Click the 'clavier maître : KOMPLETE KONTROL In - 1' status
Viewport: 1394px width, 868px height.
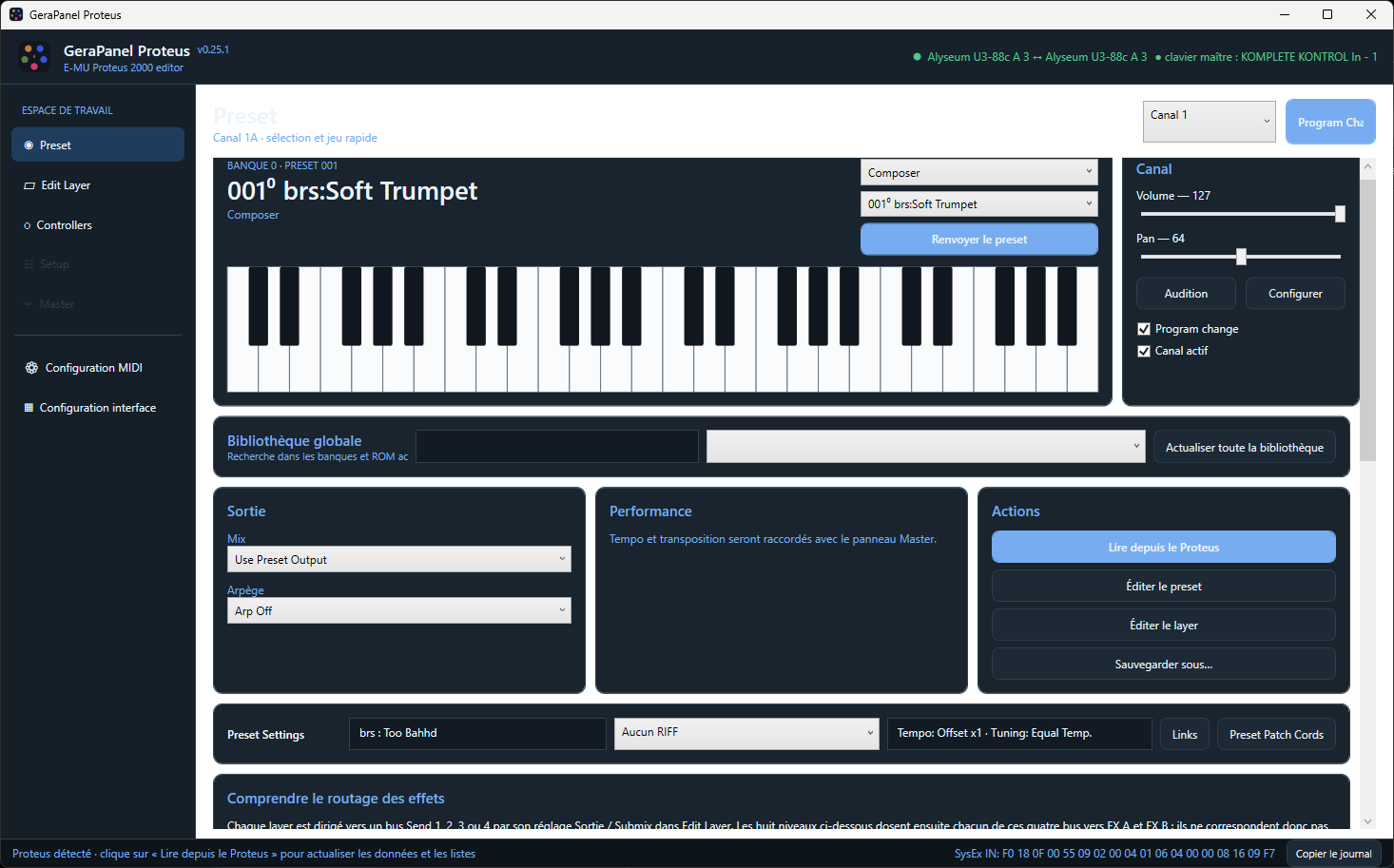(1271, 57)
